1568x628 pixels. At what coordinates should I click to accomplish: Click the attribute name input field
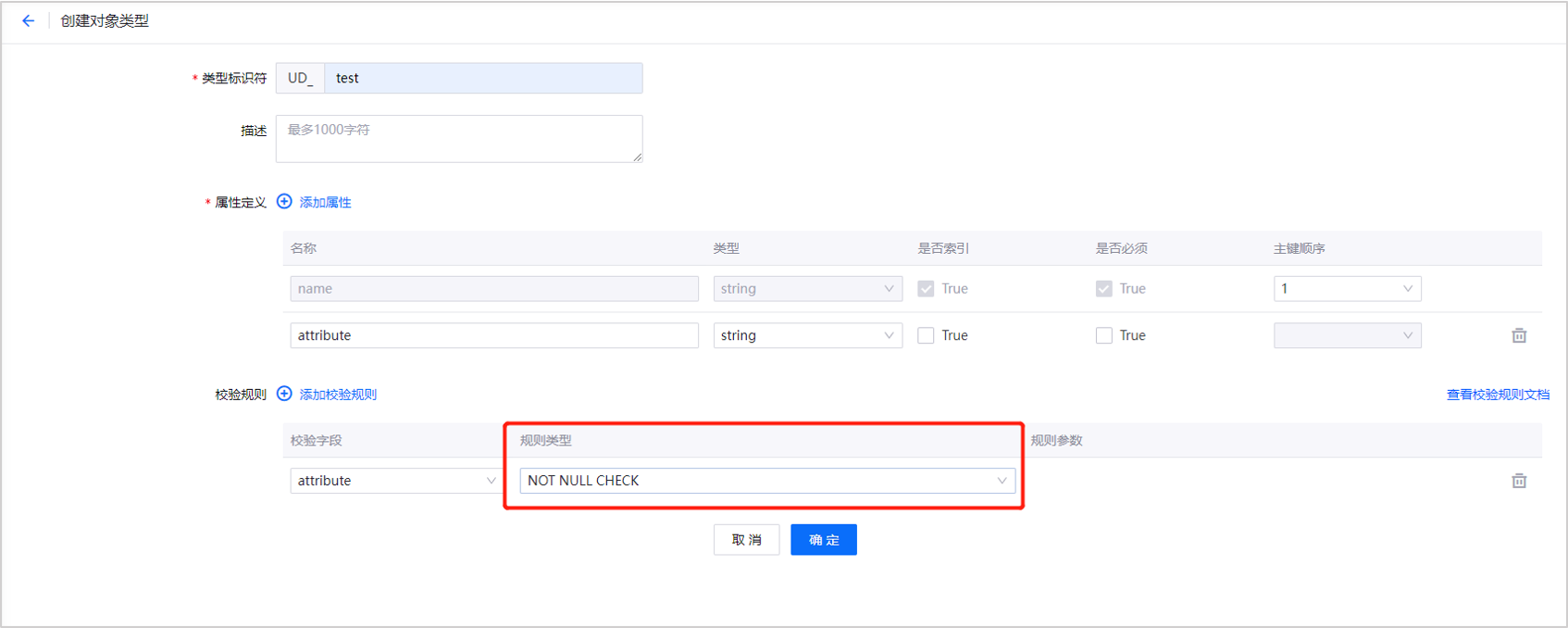coord(494,335)
